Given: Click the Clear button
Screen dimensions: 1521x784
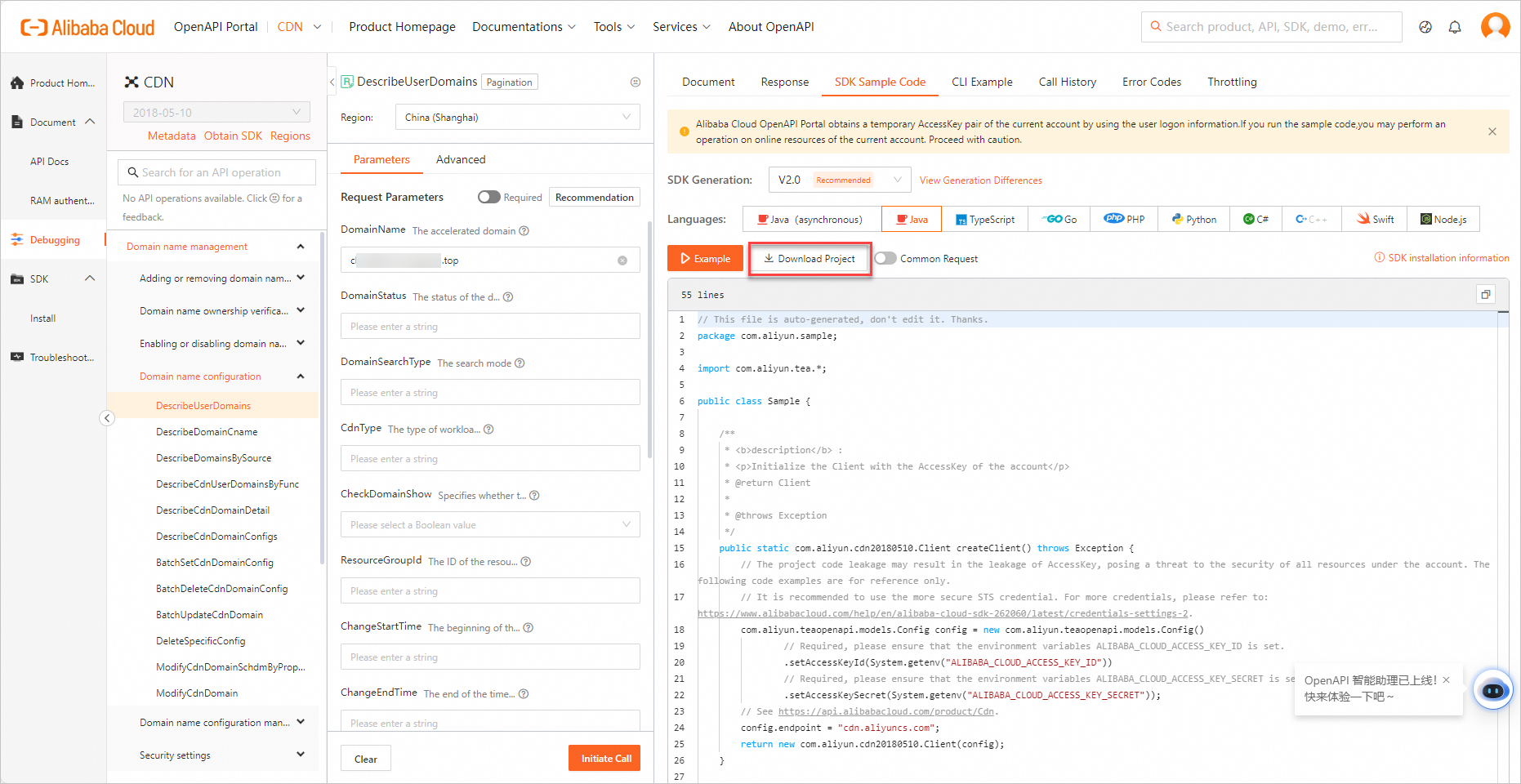Looking at the screenshot, I should [365, 759].
